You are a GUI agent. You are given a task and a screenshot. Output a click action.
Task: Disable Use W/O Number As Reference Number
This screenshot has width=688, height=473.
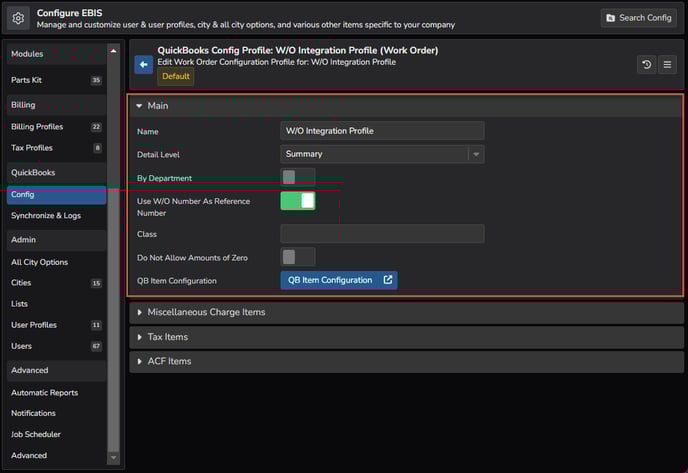click(x=298, y=201)
